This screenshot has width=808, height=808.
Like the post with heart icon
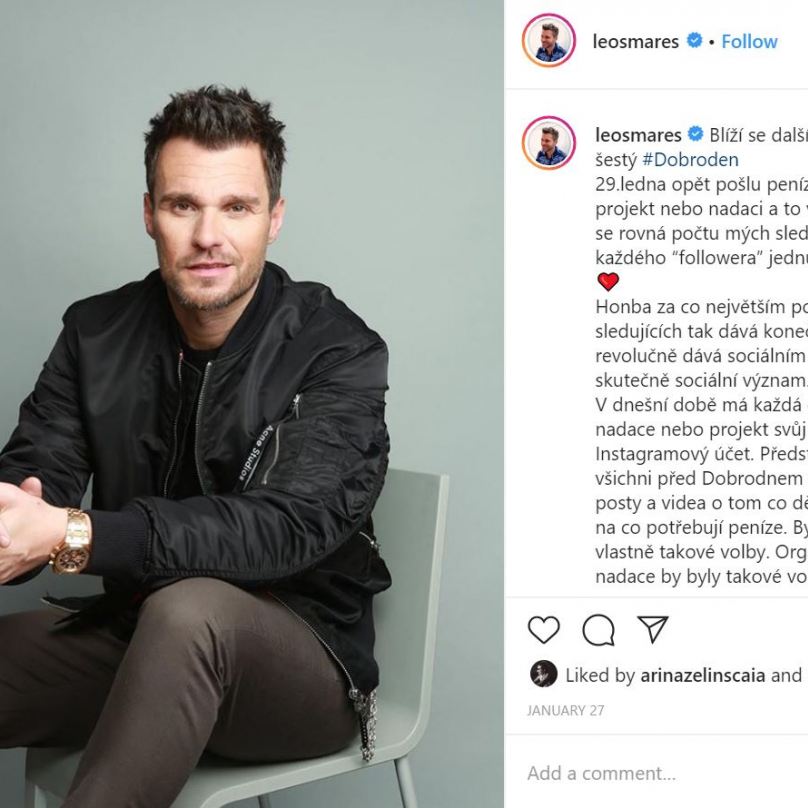coord(544,629)
